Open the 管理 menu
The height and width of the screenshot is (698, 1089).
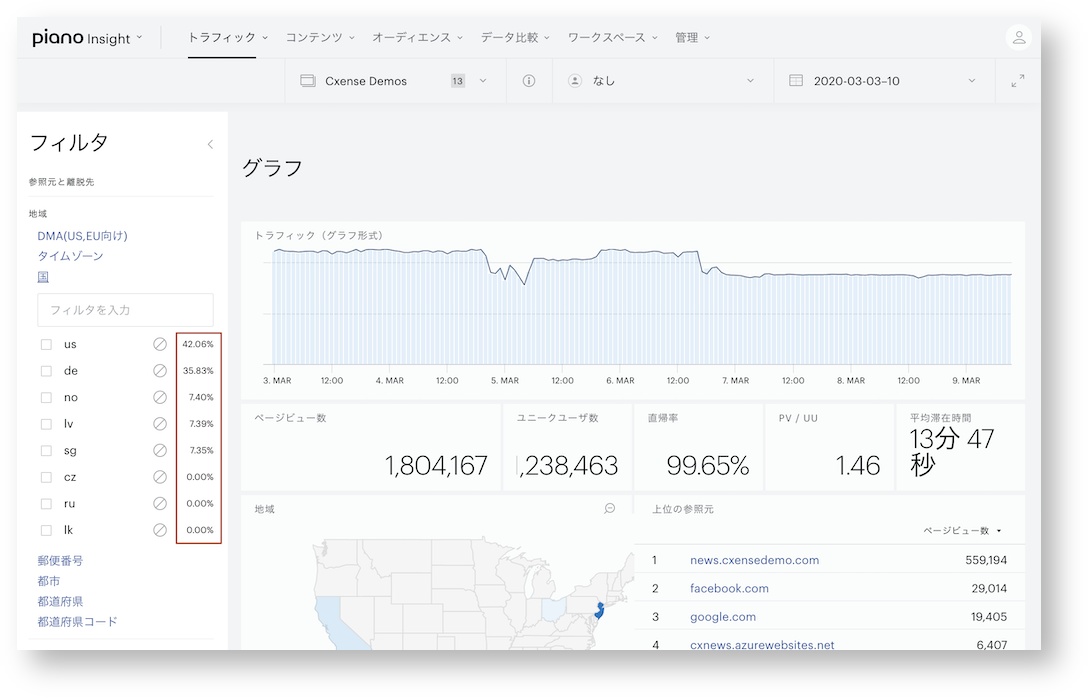pos(692,38)
